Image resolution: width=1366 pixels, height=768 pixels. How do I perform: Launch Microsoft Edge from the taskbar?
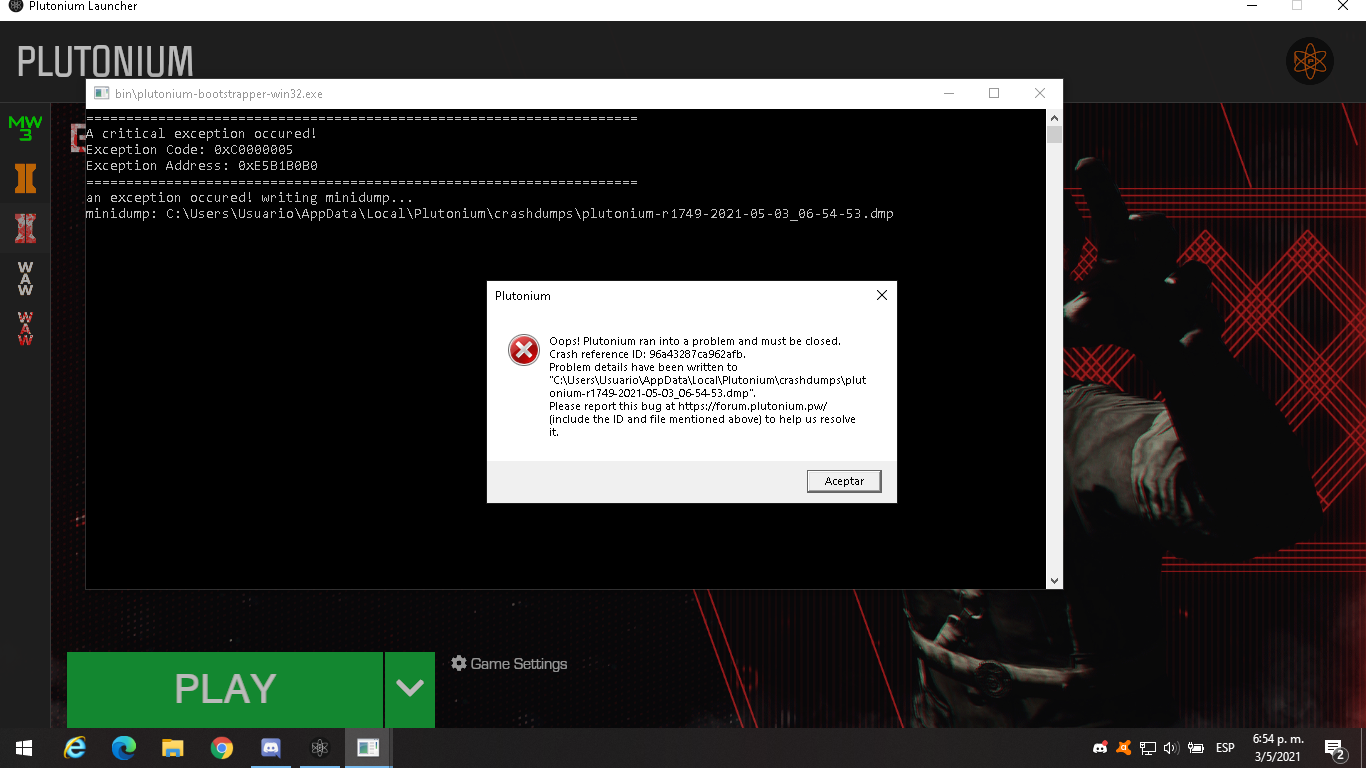(124, 748)
